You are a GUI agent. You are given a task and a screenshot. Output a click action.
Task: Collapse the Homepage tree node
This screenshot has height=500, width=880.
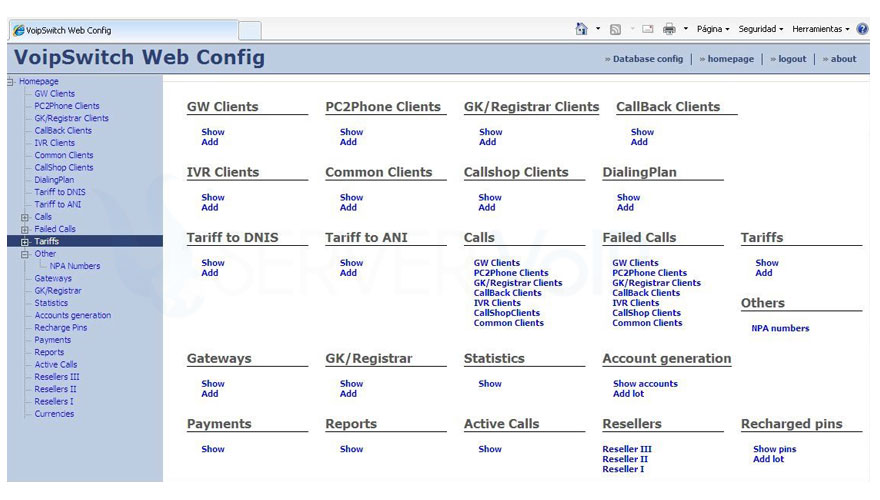point(10,82)
